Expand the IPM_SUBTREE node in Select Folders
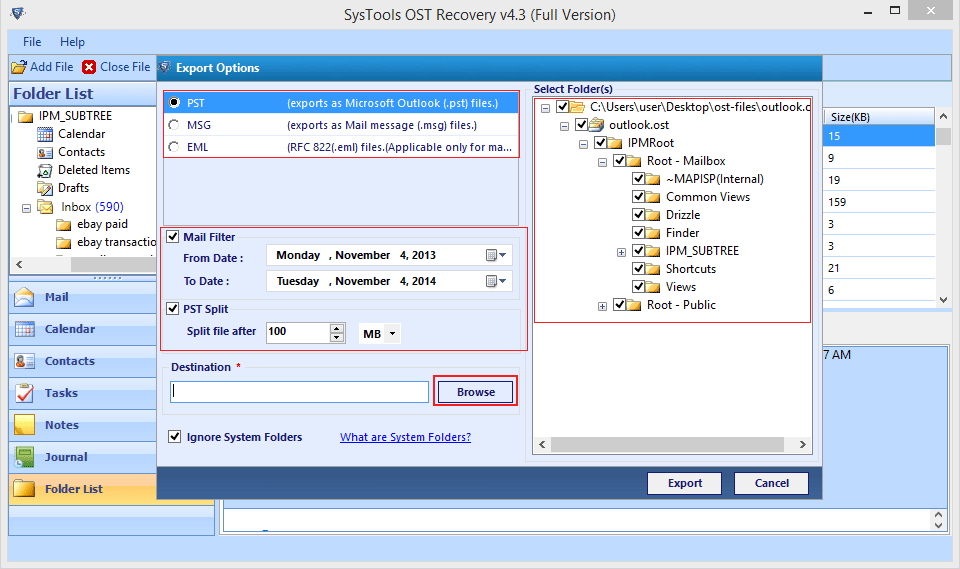 [x=621, y=252]
